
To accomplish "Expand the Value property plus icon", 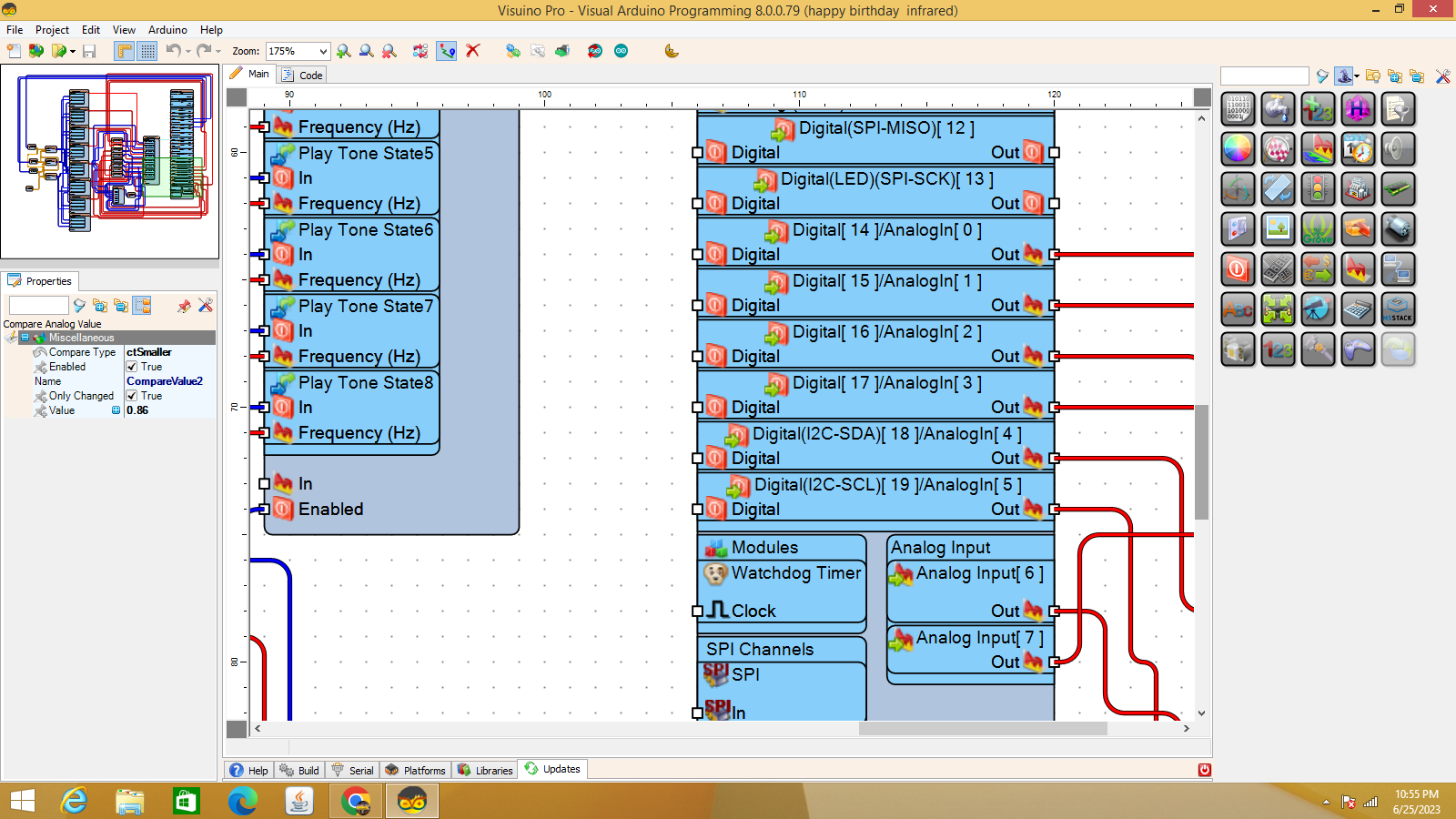I will click(116, 410).
